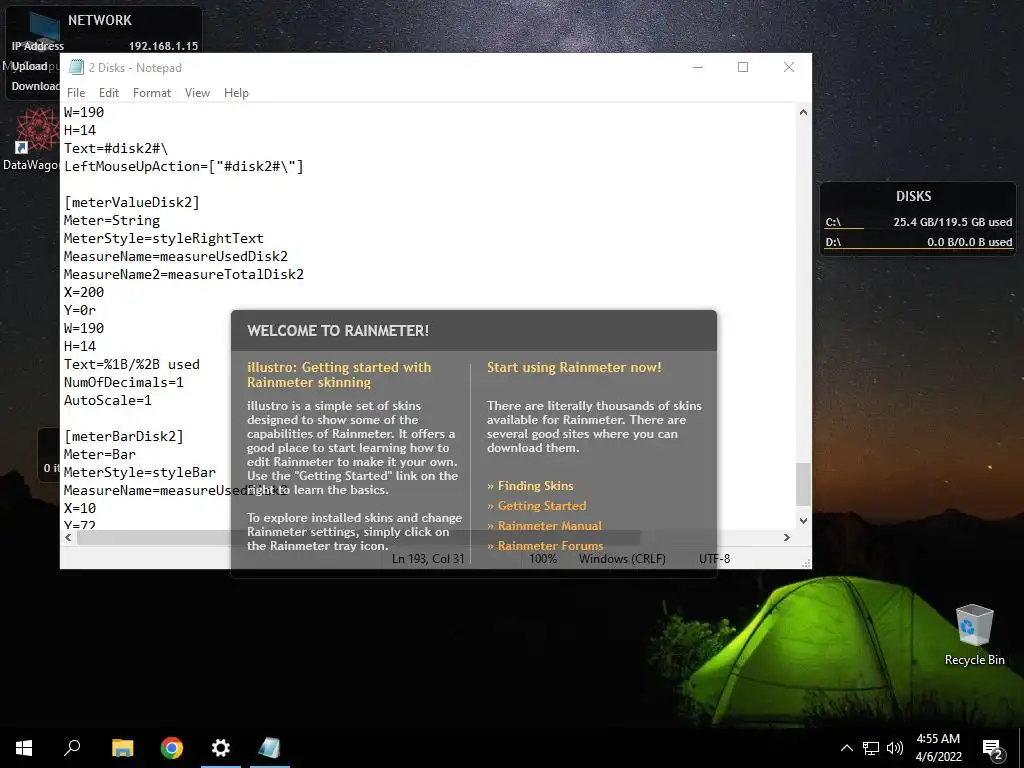The image size is (1024, 768).
Task: Open the Format menu in Notepad
Action: [152, 93]
